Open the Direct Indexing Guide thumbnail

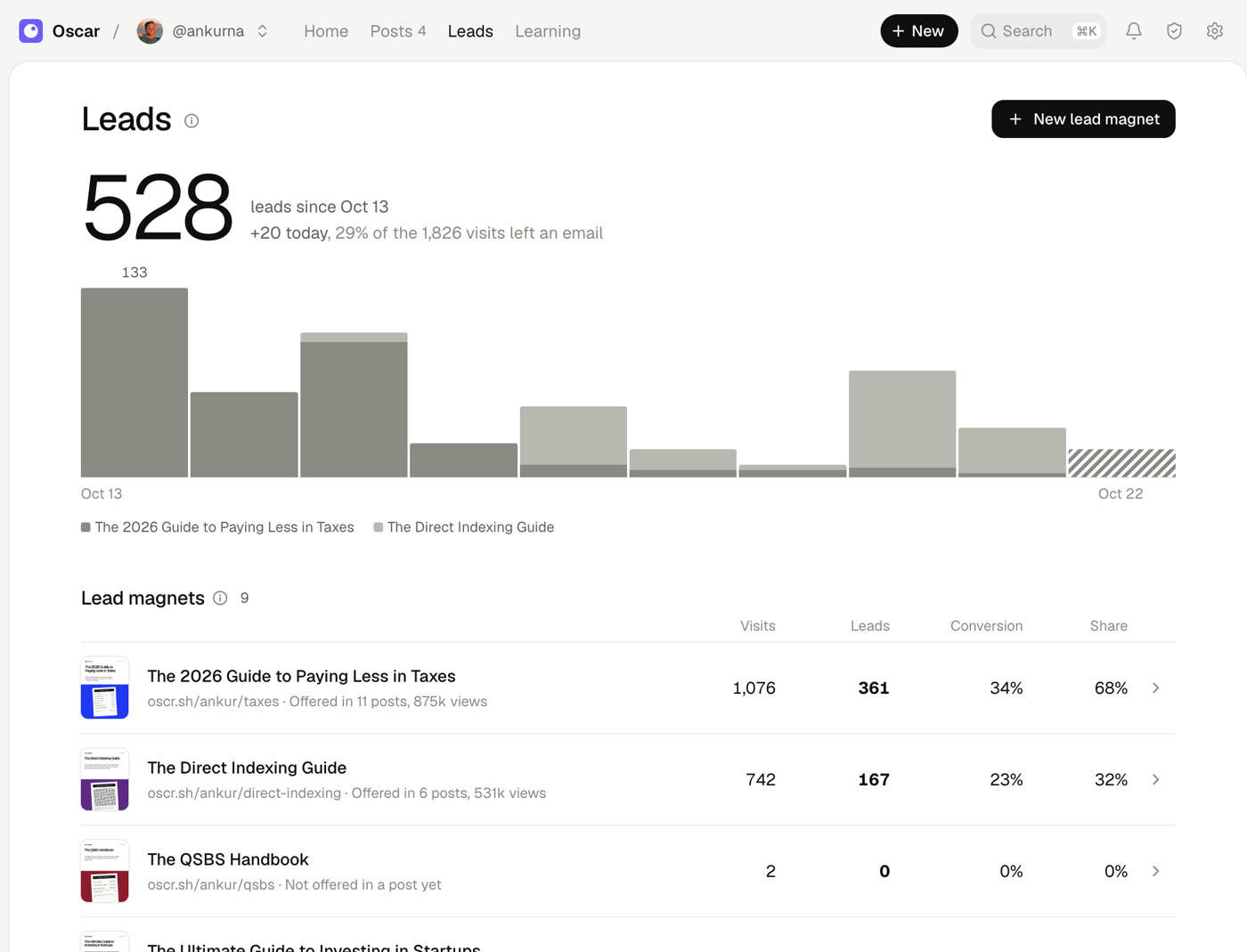105,780
